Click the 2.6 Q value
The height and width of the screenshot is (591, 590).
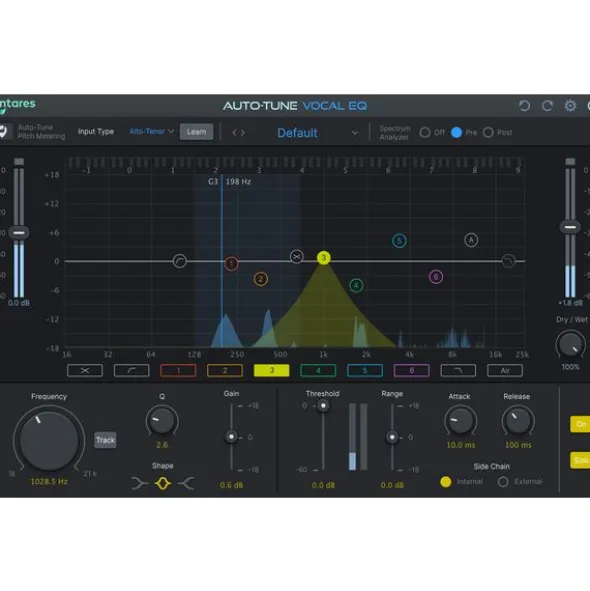tap(162, 445)
